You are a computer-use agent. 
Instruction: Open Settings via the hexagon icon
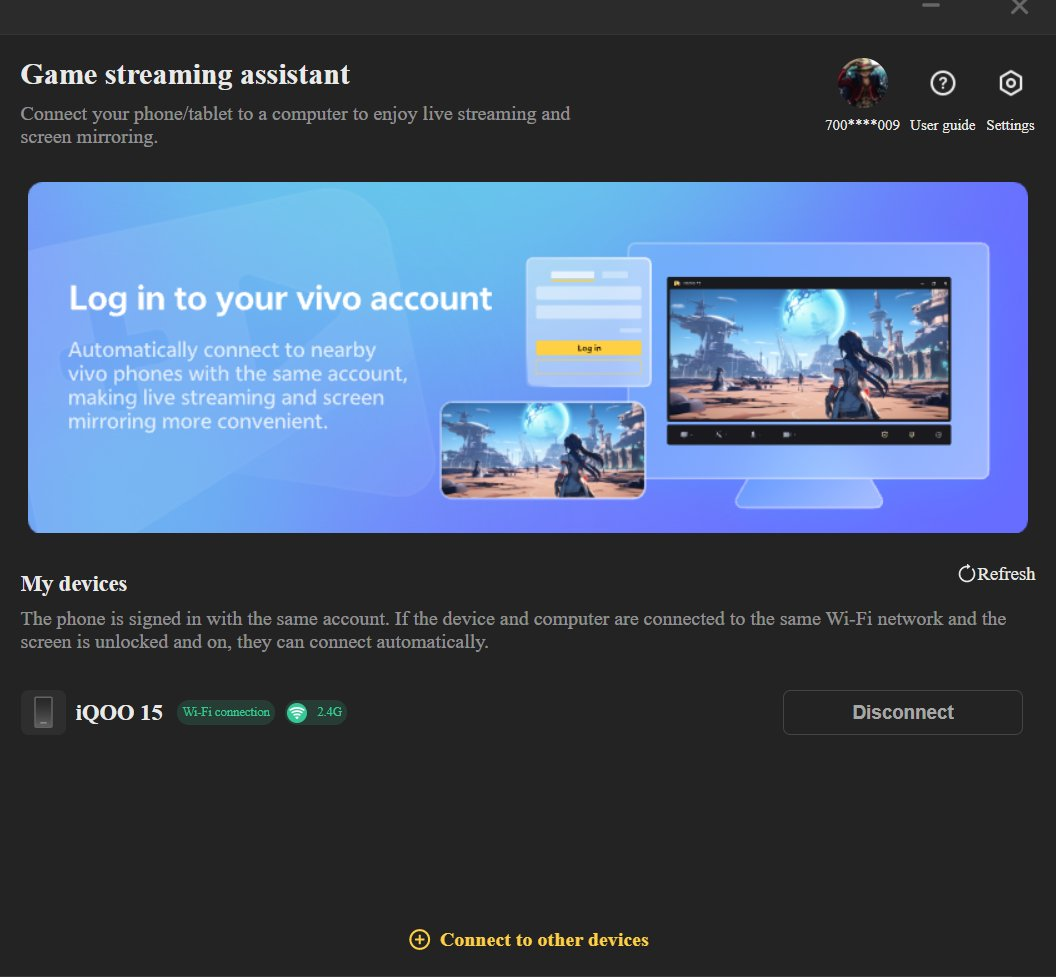point(1010,84)
